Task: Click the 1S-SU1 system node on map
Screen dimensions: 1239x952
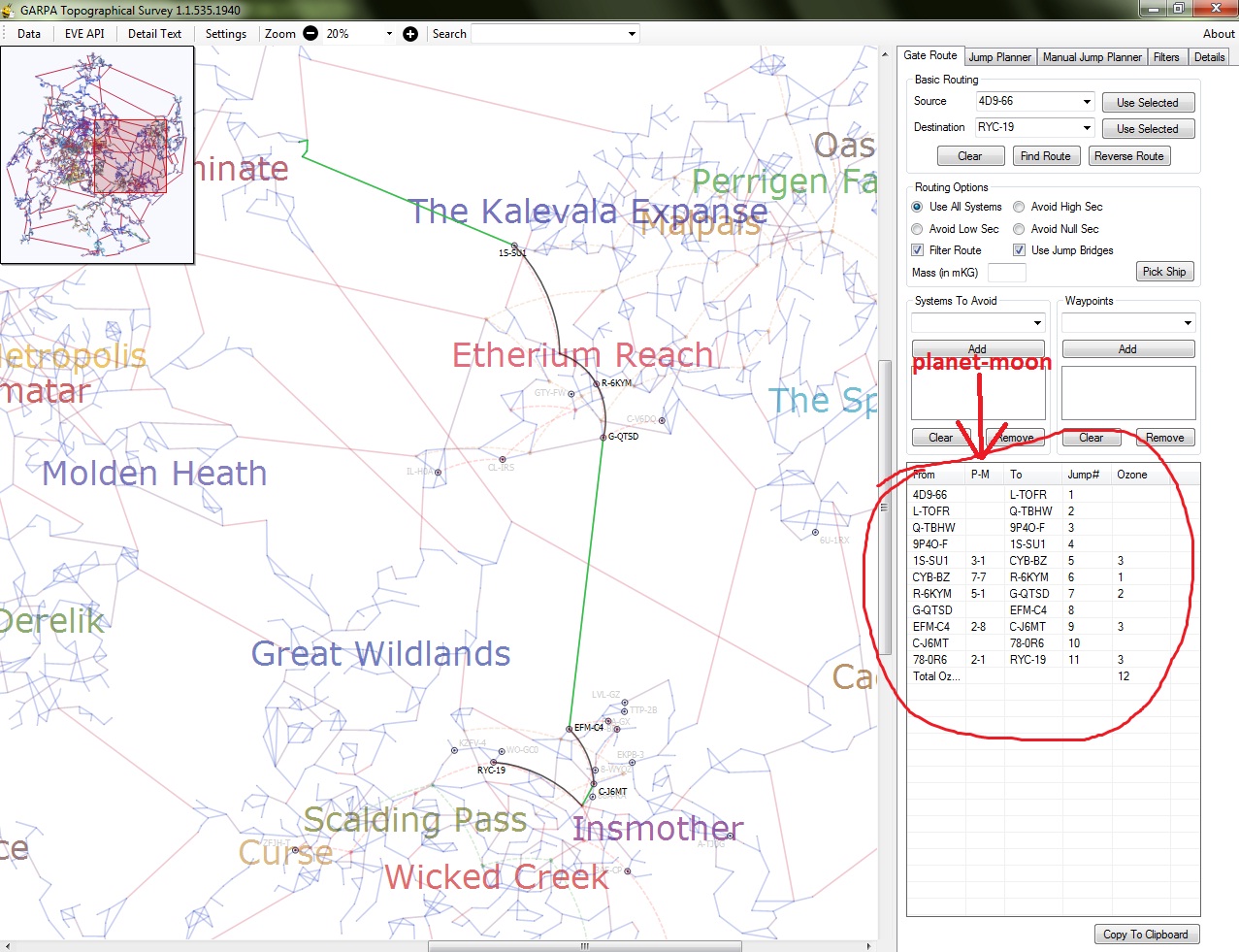Action: [x=515, y=246]
